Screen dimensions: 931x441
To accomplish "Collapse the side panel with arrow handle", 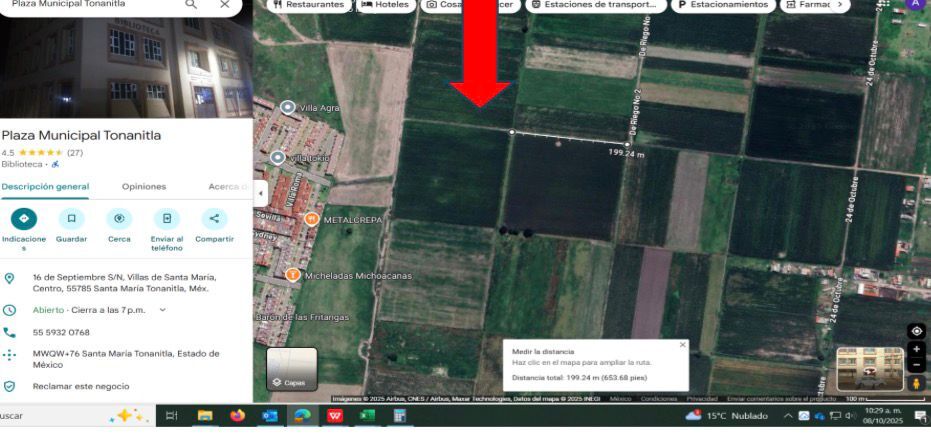I will [260, 192].
